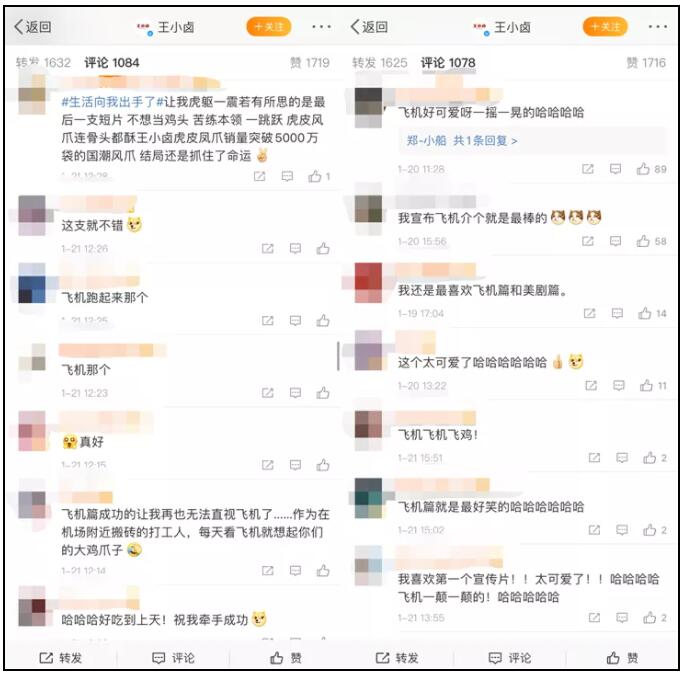This screenshot has width=687, height=675.
Task: Switch to 转发 1625 tab
Action: [x=379, y=63]
